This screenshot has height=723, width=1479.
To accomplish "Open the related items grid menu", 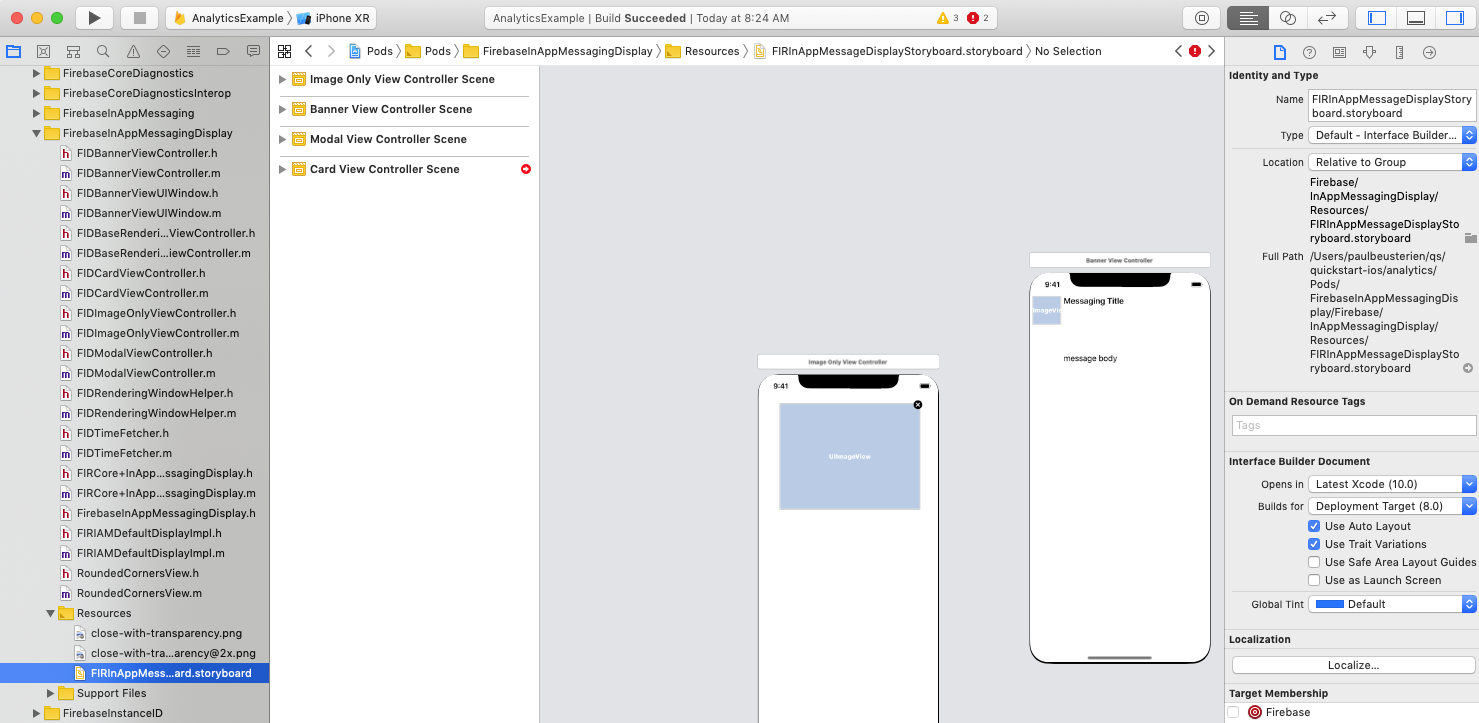I will [285, 51].
